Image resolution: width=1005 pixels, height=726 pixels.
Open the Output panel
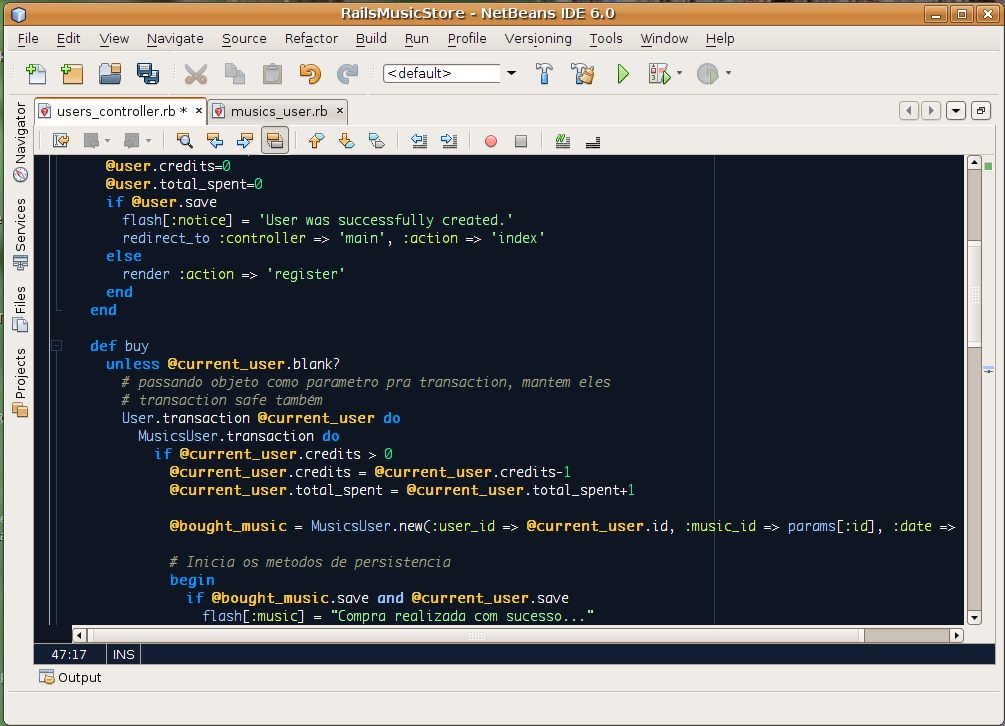tap(71, 677)
